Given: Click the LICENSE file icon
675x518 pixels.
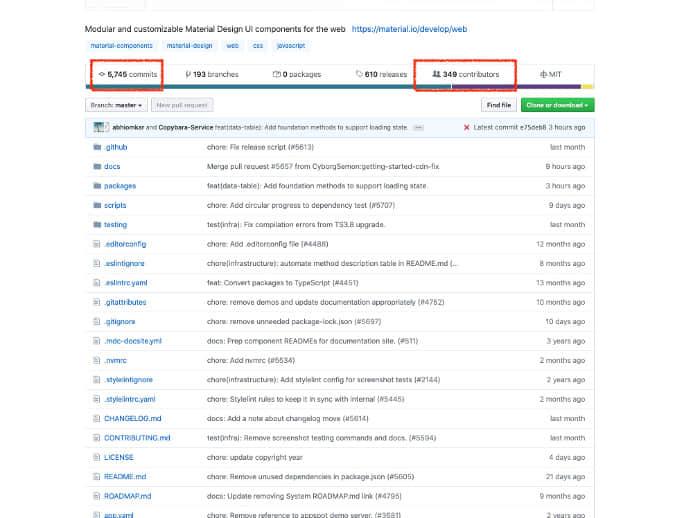Looking at the screenshot, I should click(96, 457).
